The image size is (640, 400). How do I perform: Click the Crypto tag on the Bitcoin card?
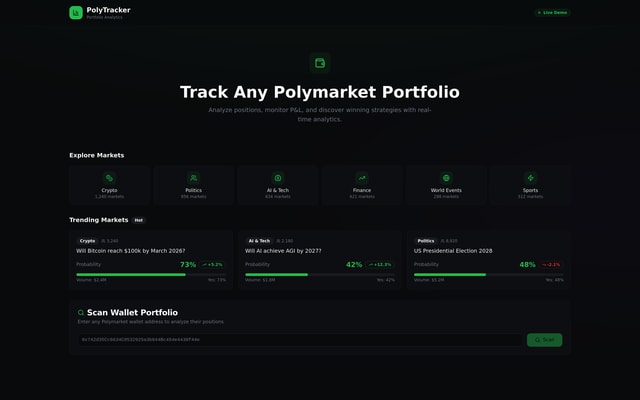point(88,241)
